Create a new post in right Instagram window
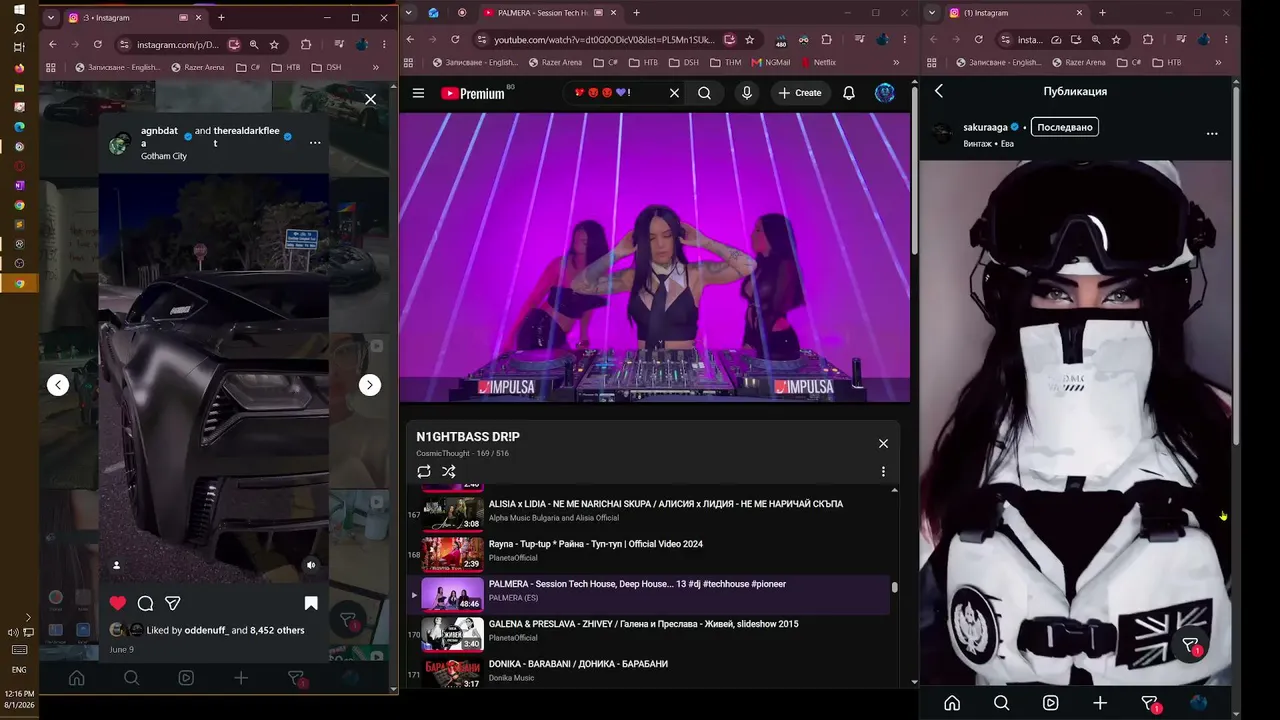 (1100, 703)
